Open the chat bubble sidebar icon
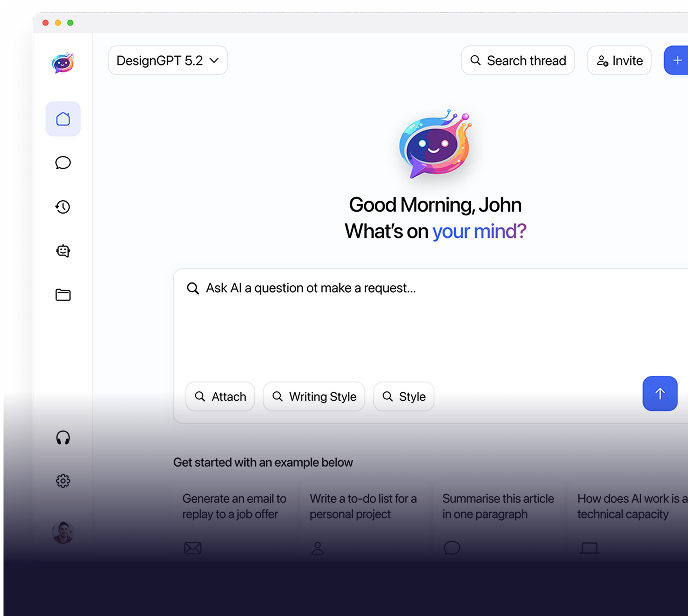The width and height of the screenshot is (688, 616). 63,163
